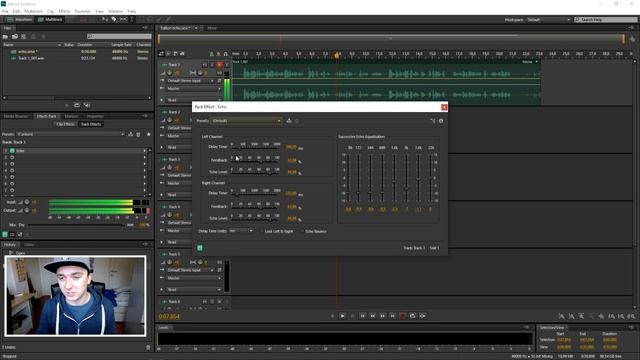The height and width of the screenshot is (360, 640).
Task: Click the Rewind transport button
Action: coord(372,316)
